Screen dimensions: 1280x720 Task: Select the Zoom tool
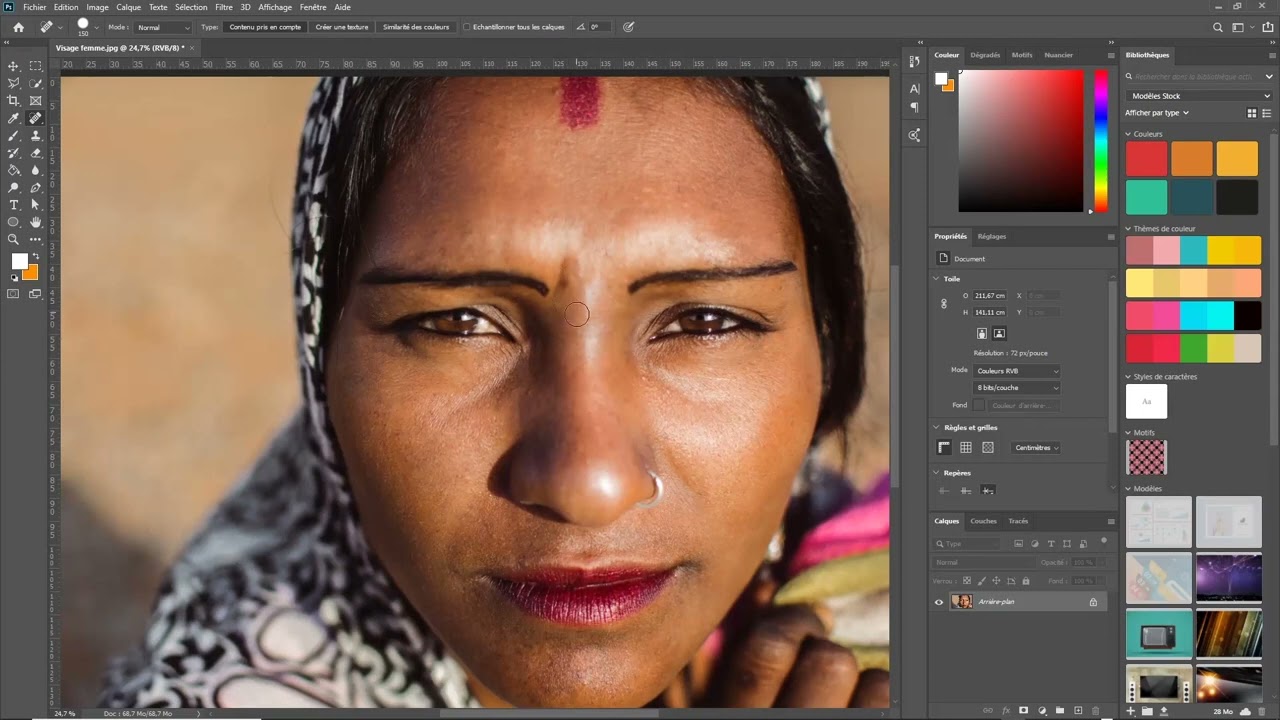click(x=14, y=239)
